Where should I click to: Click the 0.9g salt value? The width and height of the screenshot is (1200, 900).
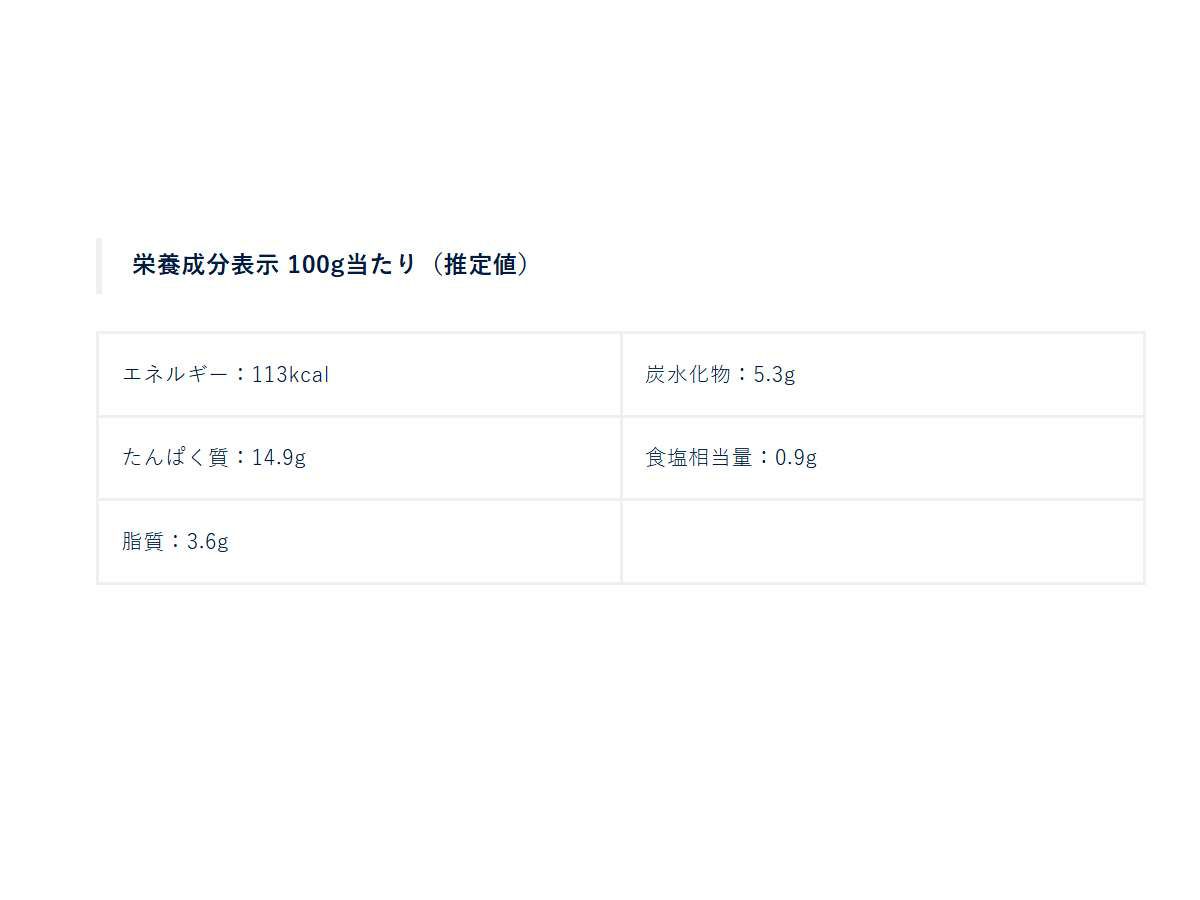coord(796,458)
